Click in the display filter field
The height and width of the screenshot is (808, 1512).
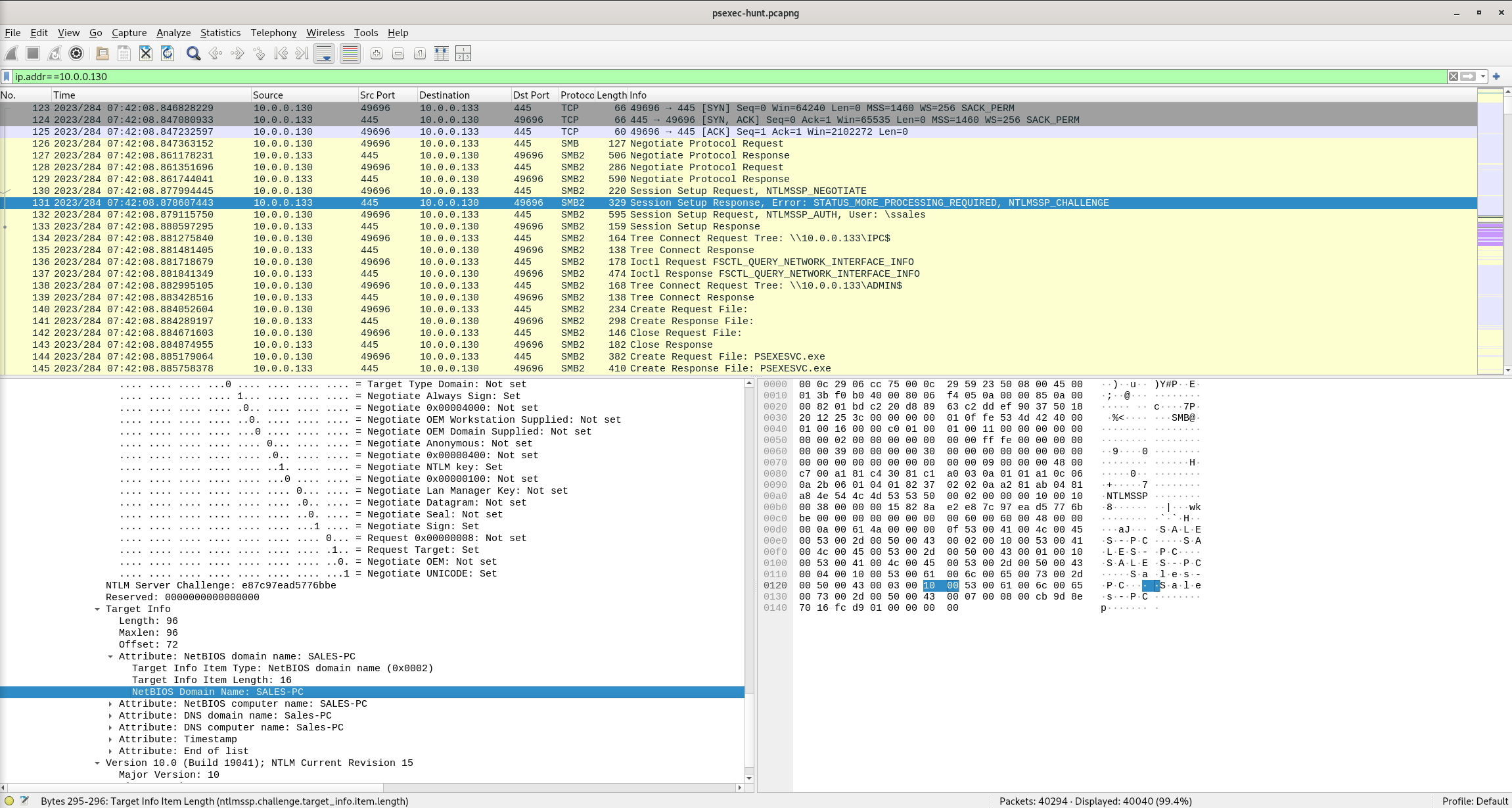pos(729,77)
